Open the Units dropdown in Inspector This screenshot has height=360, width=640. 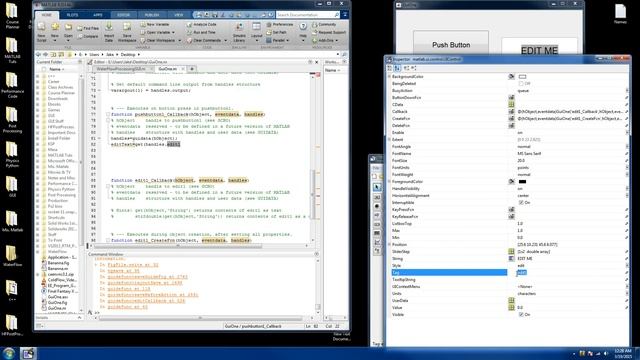tap(627, 293)
